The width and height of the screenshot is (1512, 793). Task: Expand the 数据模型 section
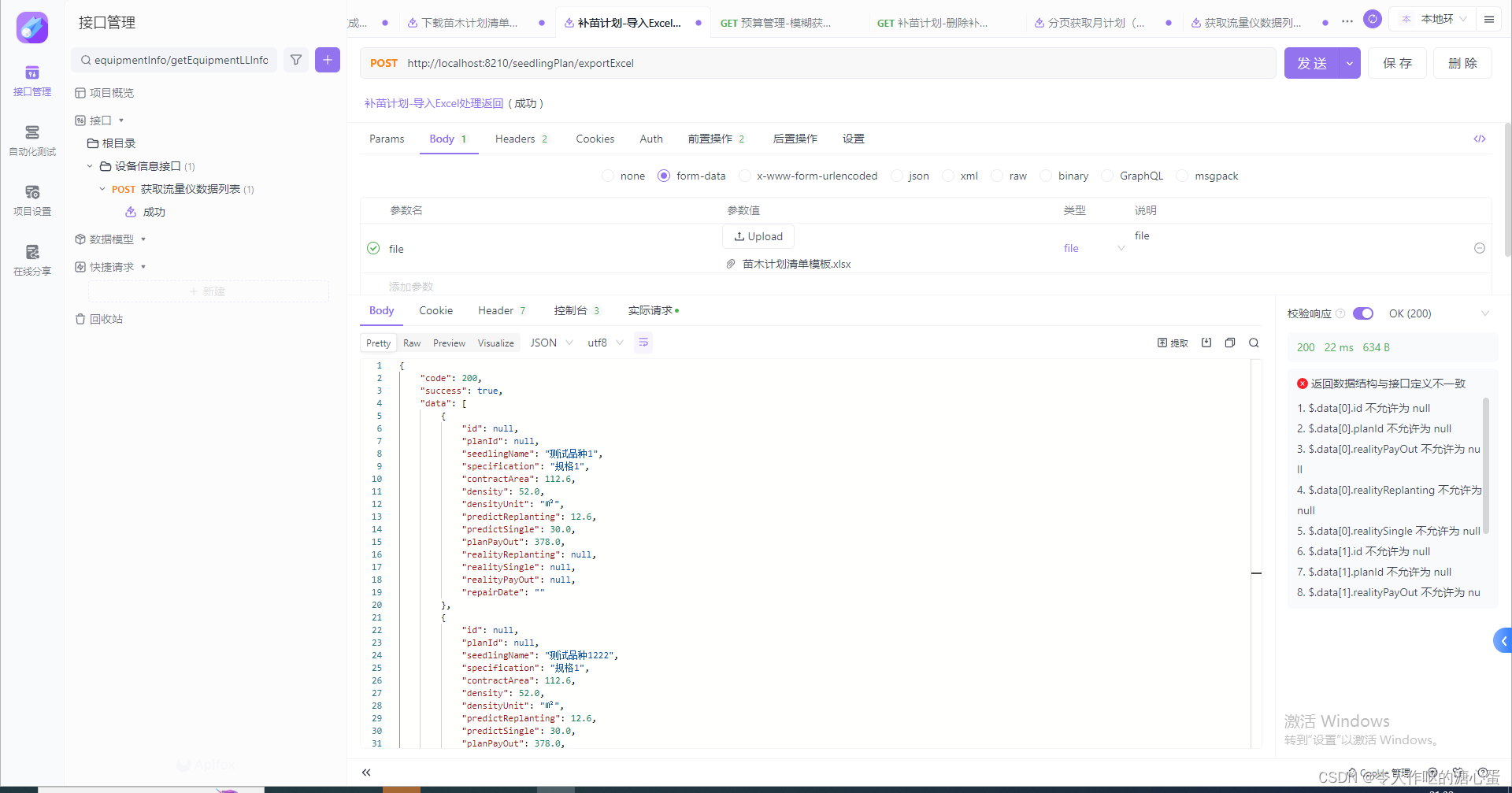point(143,239)
